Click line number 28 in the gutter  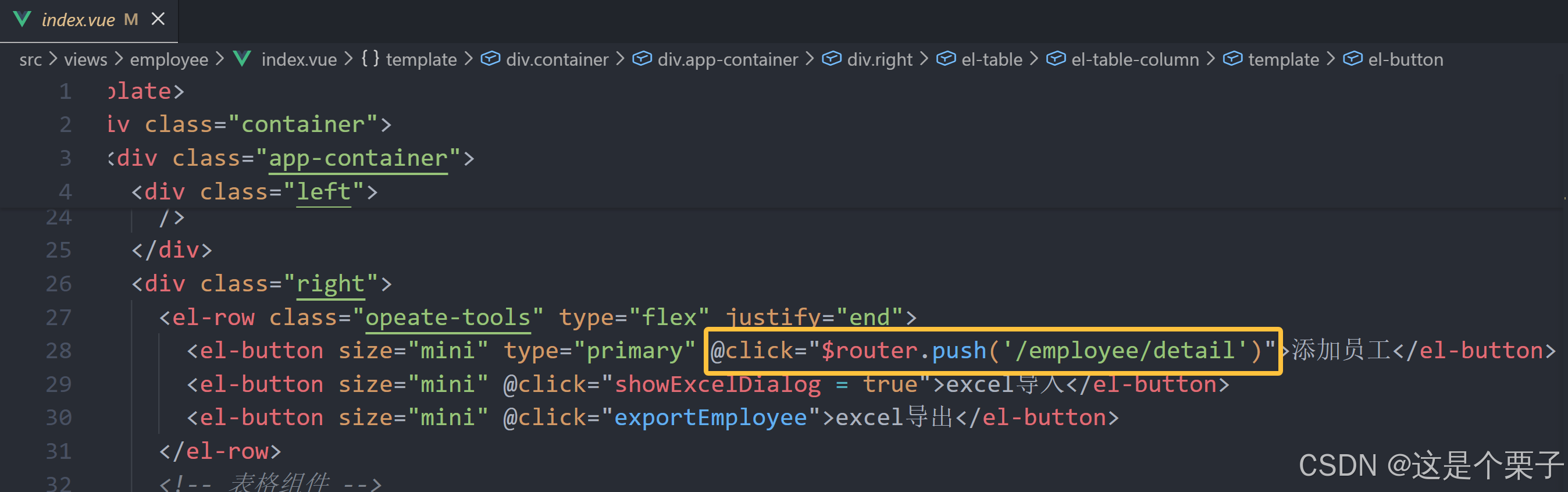pyautogui.click(x=58, y=351)
